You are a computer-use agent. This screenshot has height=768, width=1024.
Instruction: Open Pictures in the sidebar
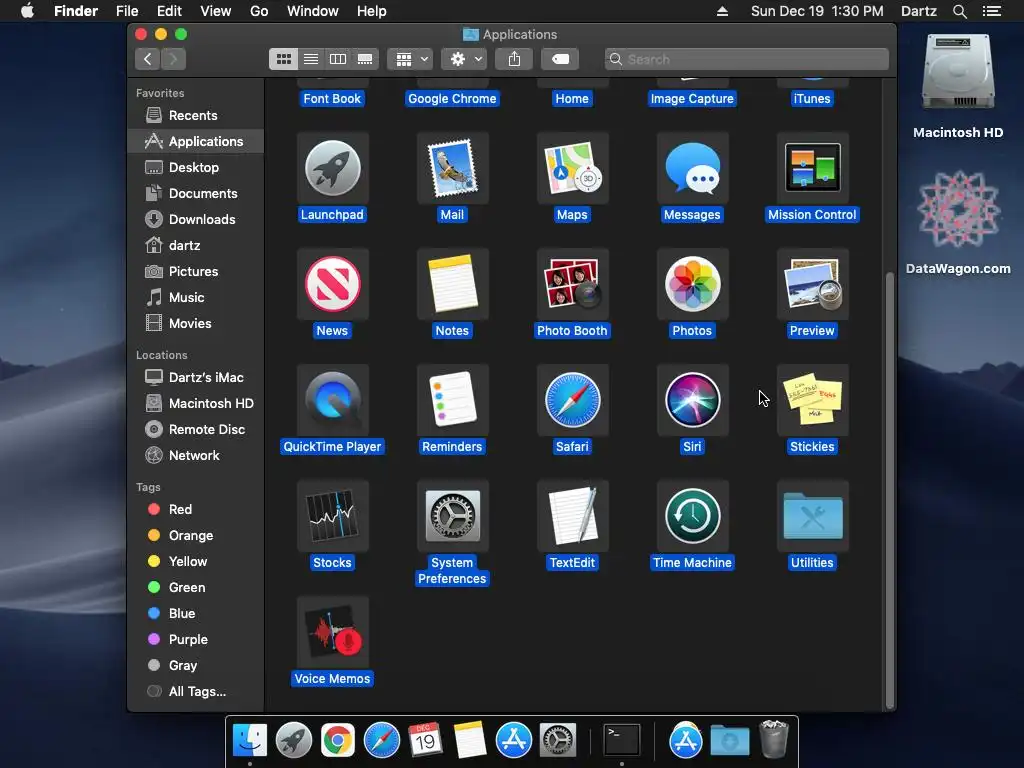coord(196,272)
